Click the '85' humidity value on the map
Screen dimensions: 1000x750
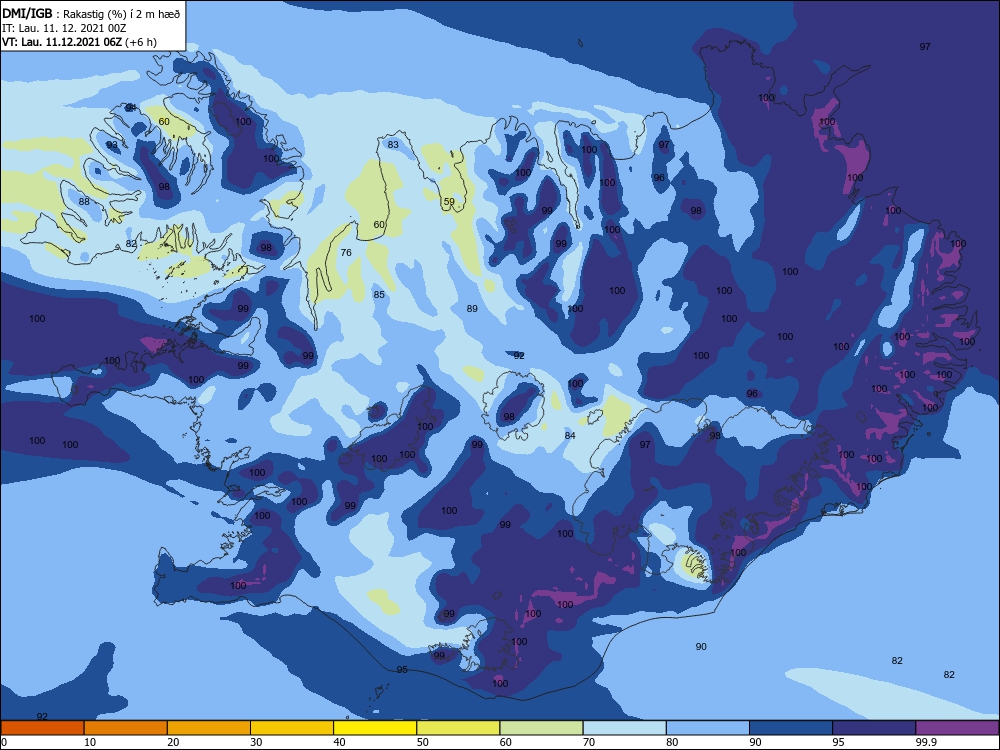379,295
